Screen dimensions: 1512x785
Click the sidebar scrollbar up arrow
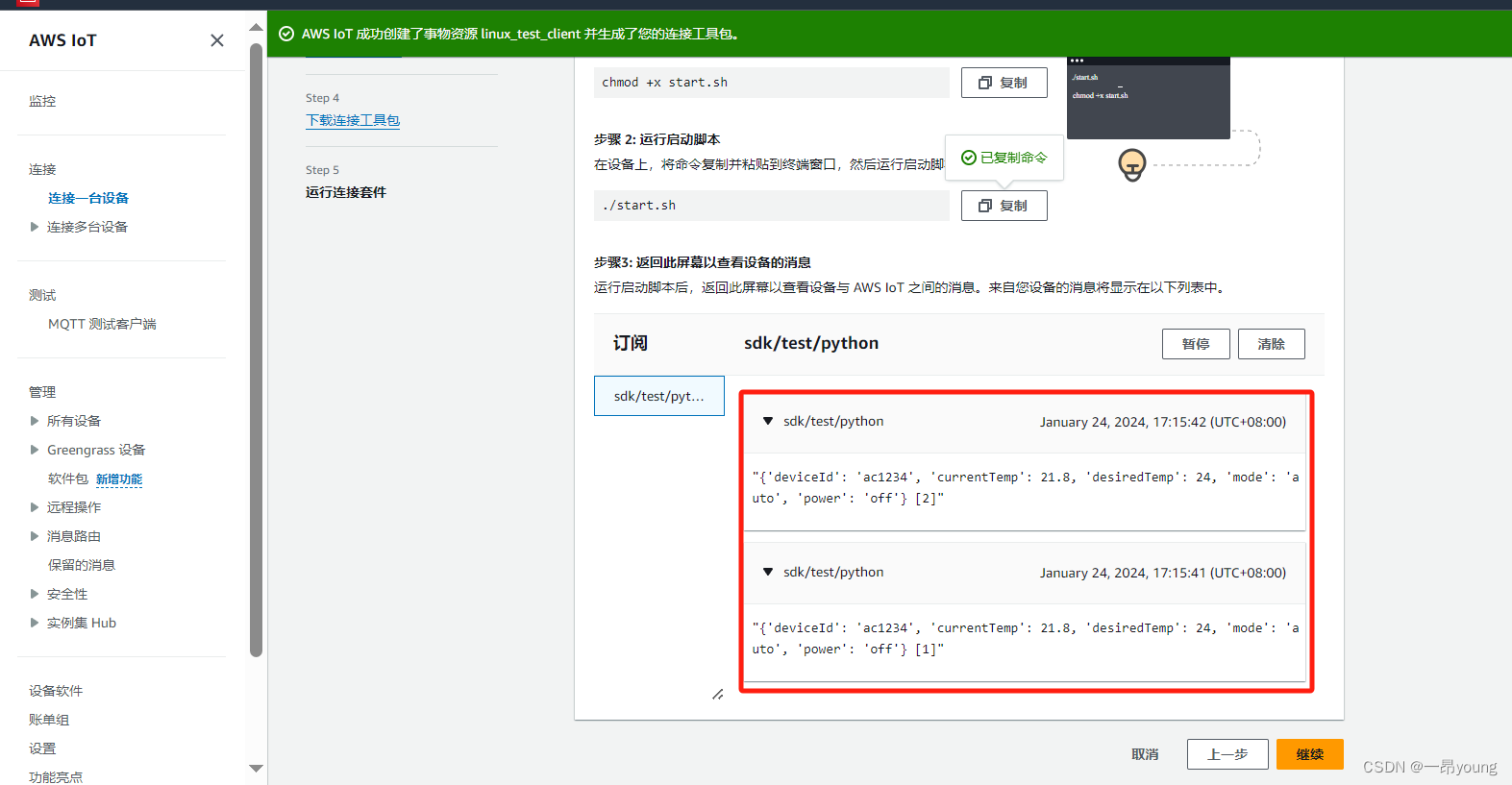pyautogui.click(x=256, y=27)
